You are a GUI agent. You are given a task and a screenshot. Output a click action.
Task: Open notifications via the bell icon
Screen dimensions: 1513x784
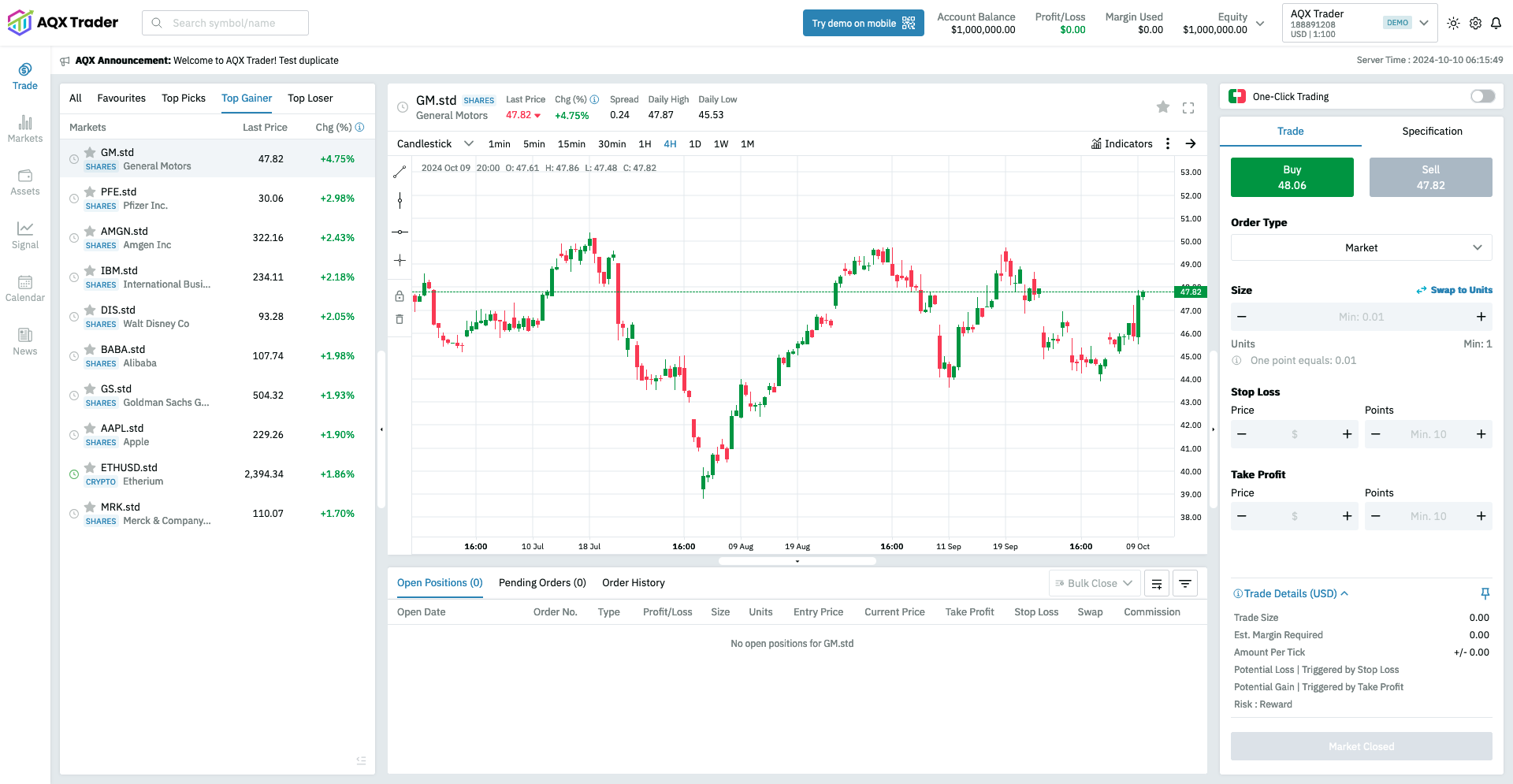click(1496, 23)
